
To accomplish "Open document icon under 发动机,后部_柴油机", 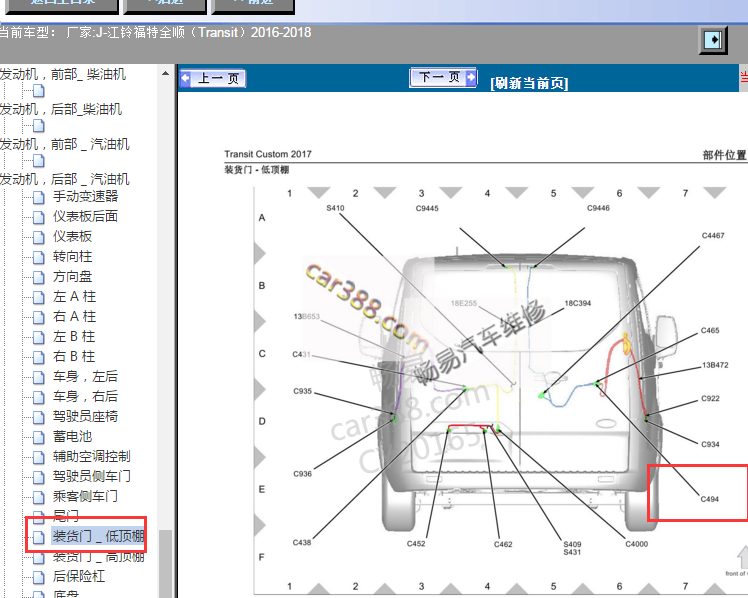I will click(x=38, y=126).
